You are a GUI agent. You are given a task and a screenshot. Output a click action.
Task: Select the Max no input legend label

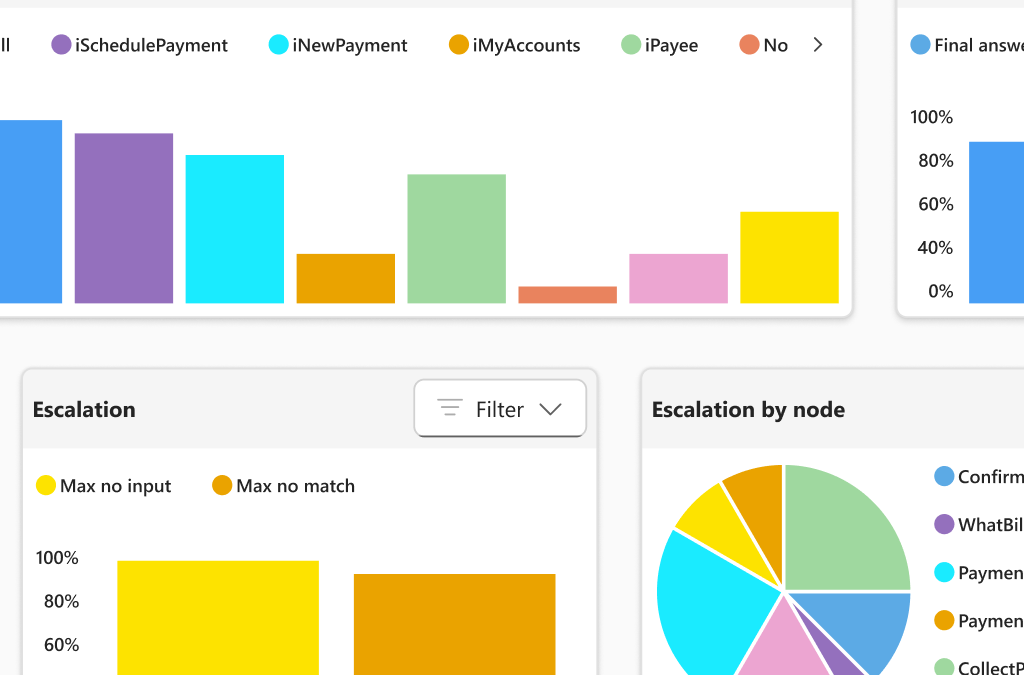[x=116, y=486]
